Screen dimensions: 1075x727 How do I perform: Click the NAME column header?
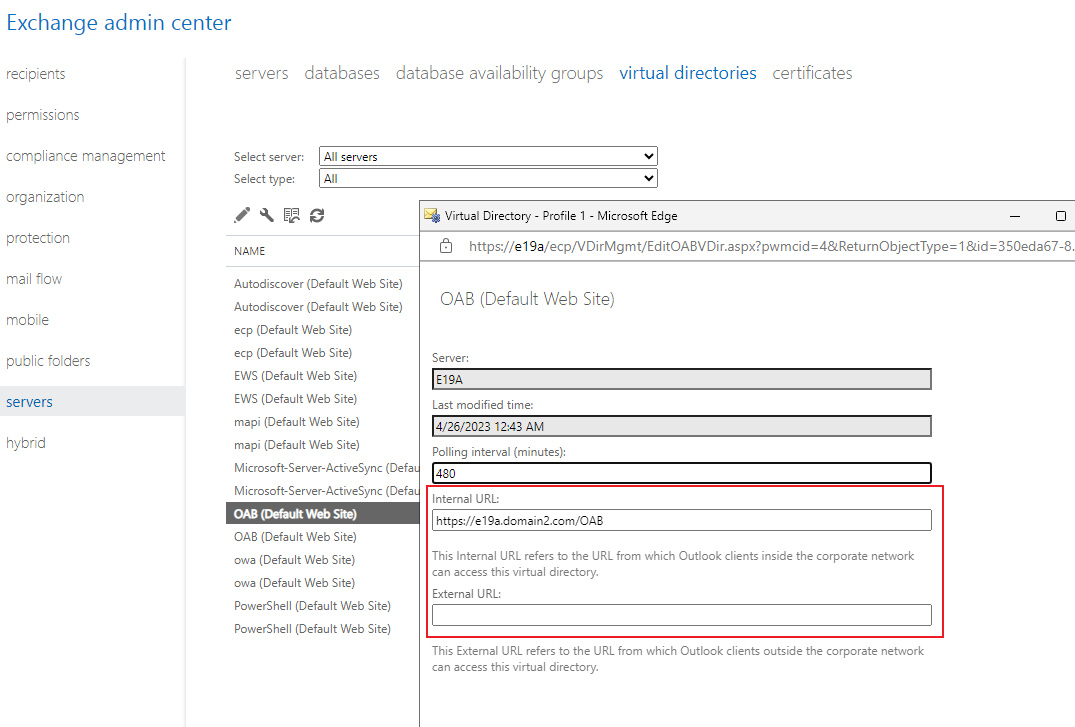point(250,251)
